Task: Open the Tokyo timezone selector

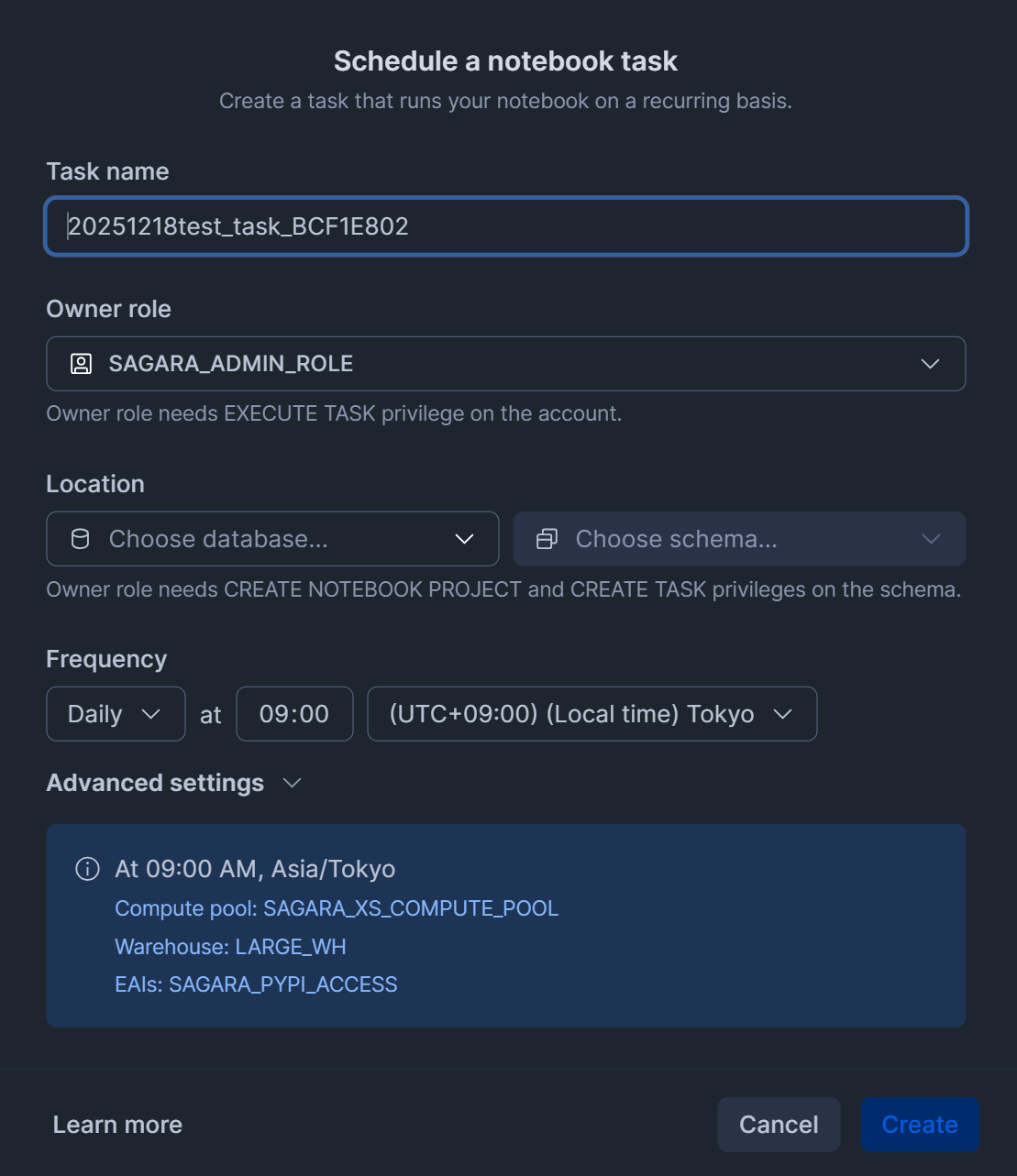Action: [591, 714]
